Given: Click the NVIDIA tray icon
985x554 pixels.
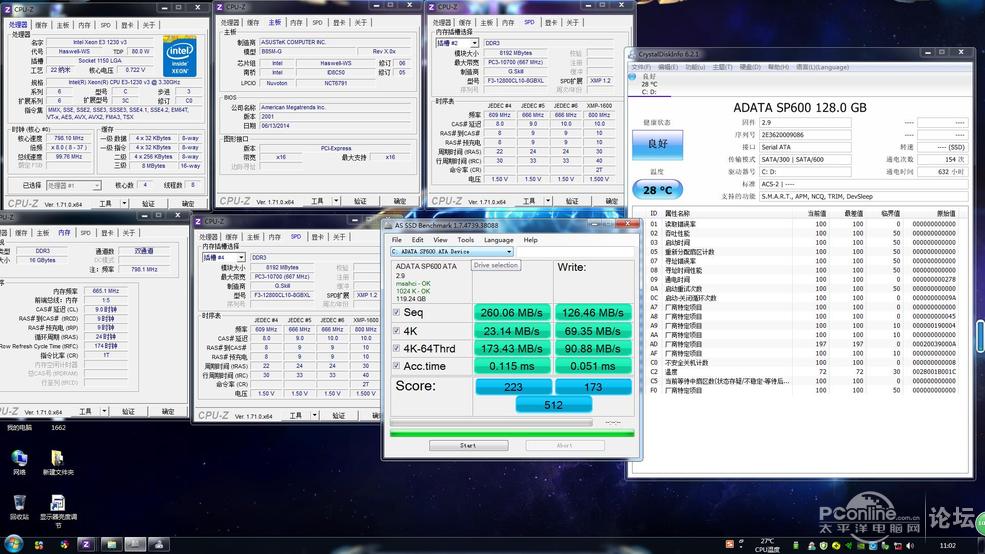Looking at the screenshot, I should click(x=861, y=546).
